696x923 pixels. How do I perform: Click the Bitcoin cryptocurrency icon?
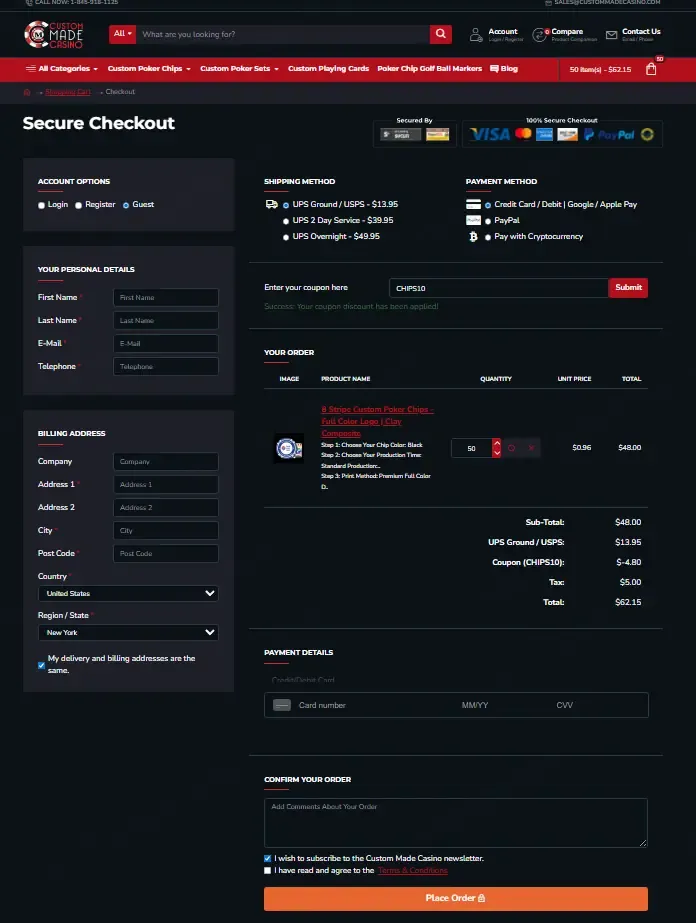[473, 237]
